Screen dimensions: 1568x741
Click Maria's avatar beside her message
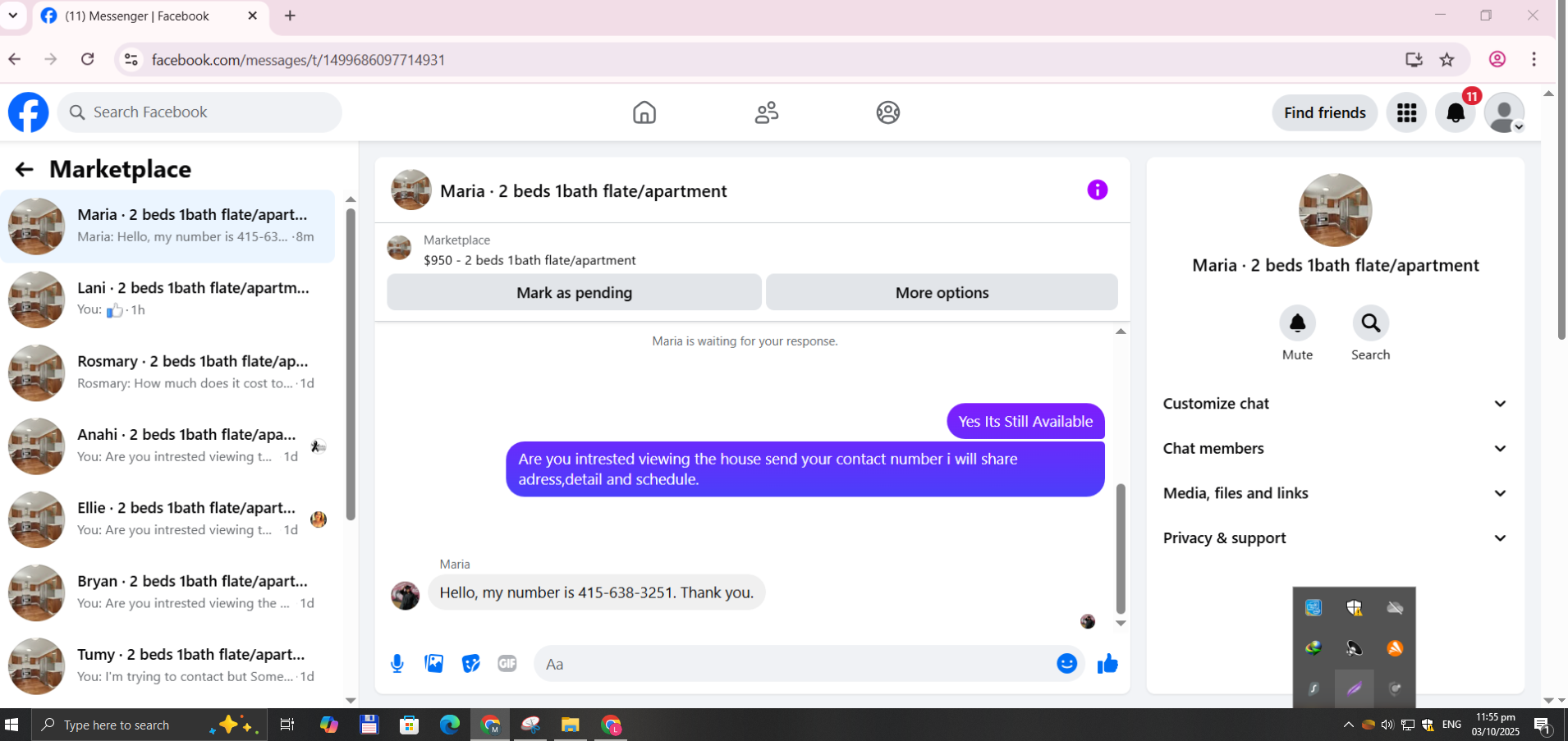(x=405, y=596)
